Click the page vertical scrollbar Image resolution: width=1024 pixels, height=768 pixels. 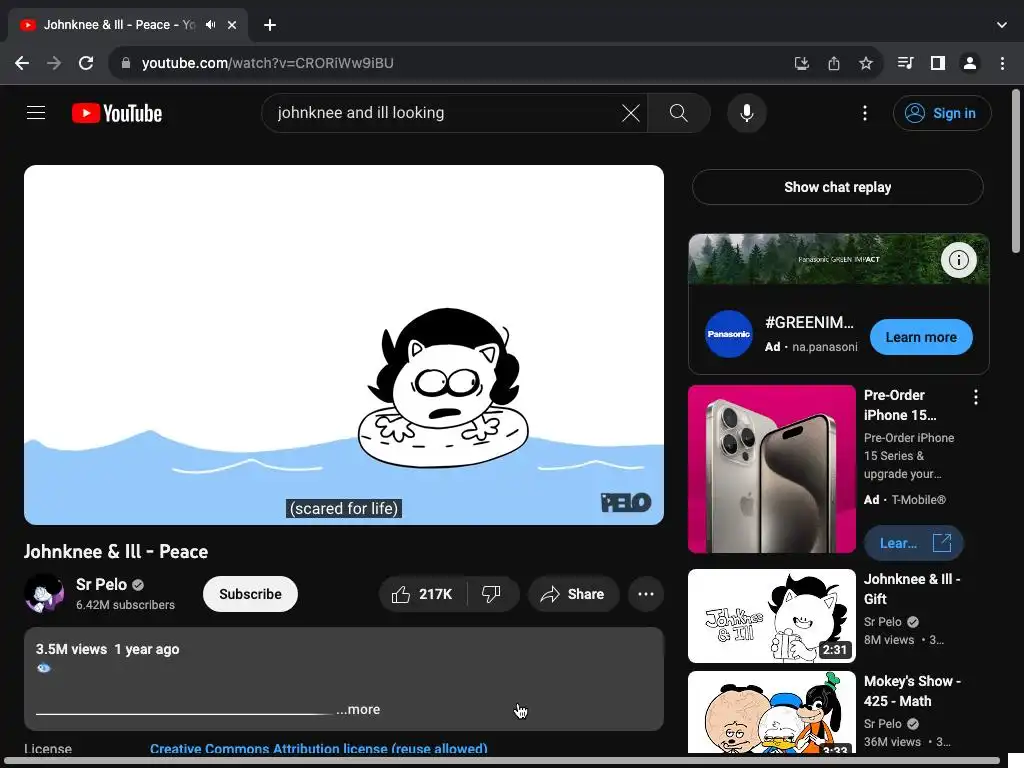pyautogui.click(x=1016, y=171)
